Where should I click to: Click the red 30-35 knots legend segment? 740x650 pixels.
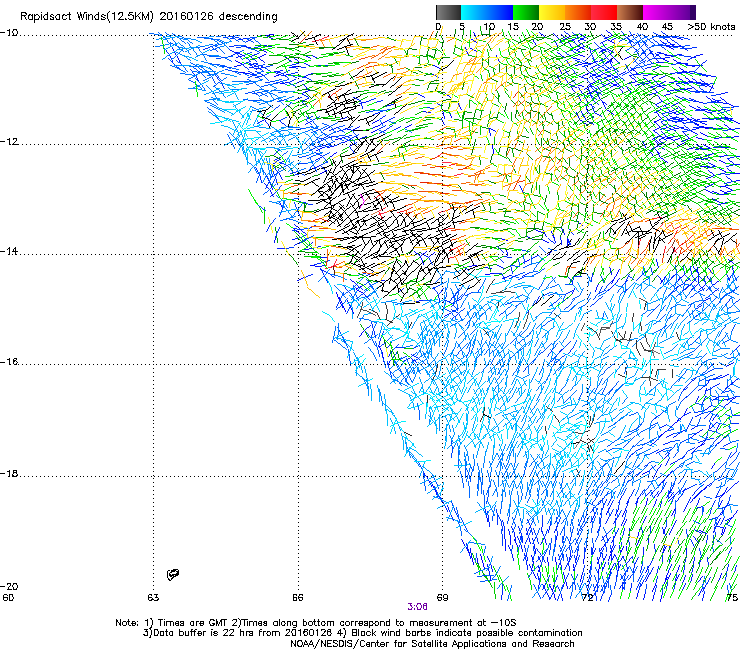(x=604, y=12)
